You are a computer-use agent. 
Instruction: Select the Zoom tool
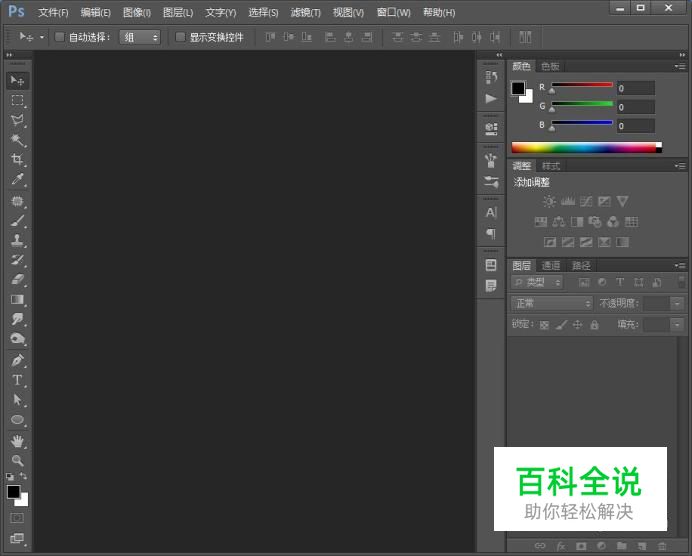coord(17,461)
